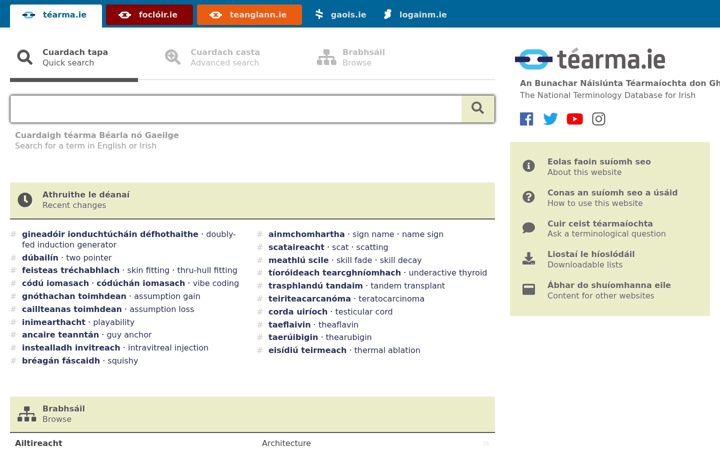This screenshot has height=450, width=720.
Task: Click the magnifier search button
Action: (478, 109)
